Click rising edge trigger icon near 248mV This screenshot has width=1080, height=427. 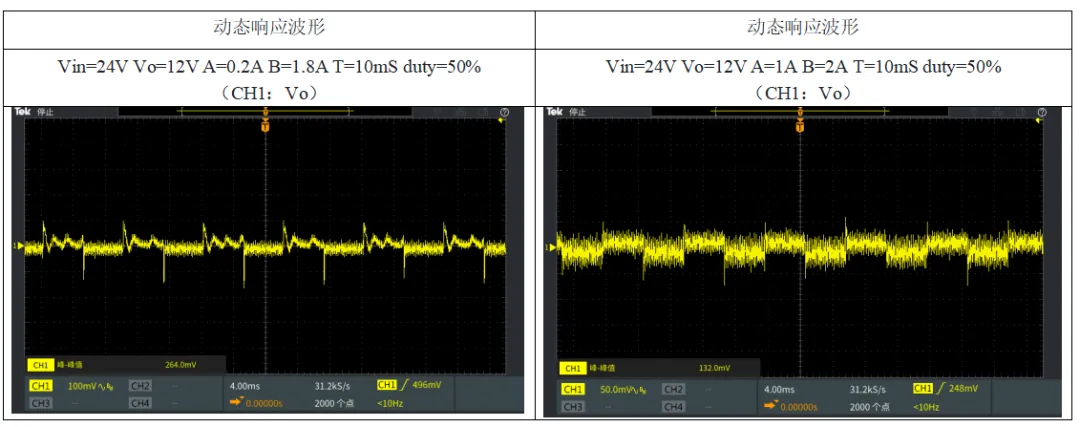pos(942,388)
